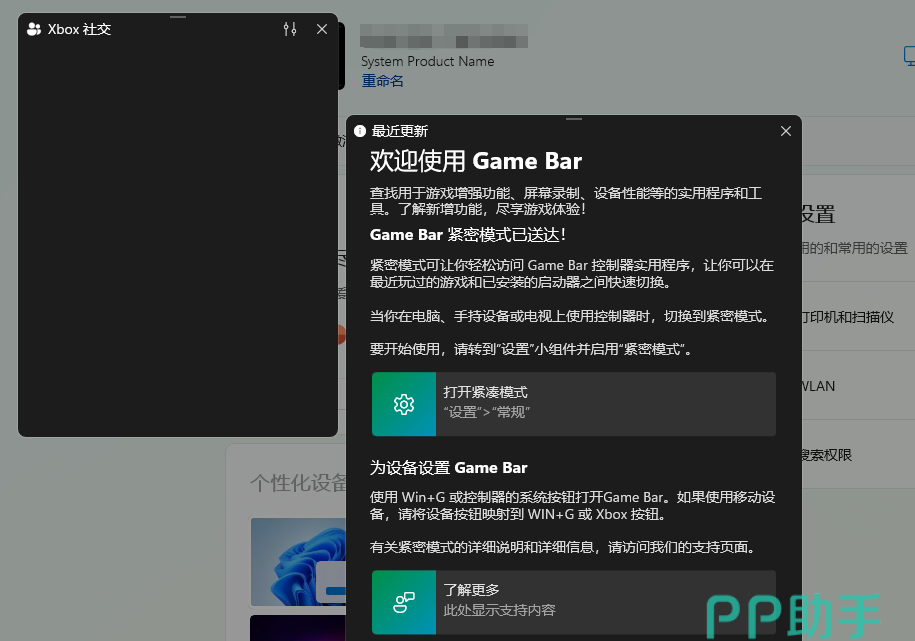This screenshot has width=915, height=641.
Task: Click the 打开紧凑模式 card label
Action: pos(486,393)
